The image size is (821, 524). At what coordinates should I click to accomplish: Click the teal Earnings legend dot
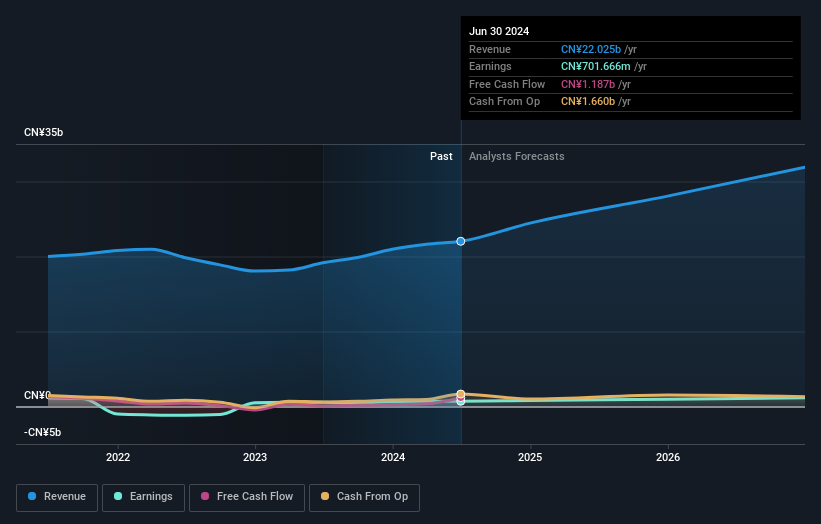click(x=118, y=496)
